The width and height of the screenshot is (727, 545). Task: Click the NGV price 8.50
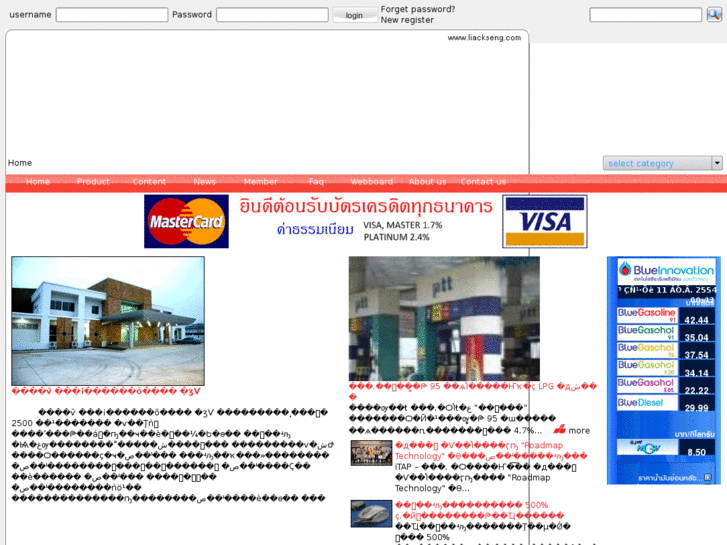(696, 452)
